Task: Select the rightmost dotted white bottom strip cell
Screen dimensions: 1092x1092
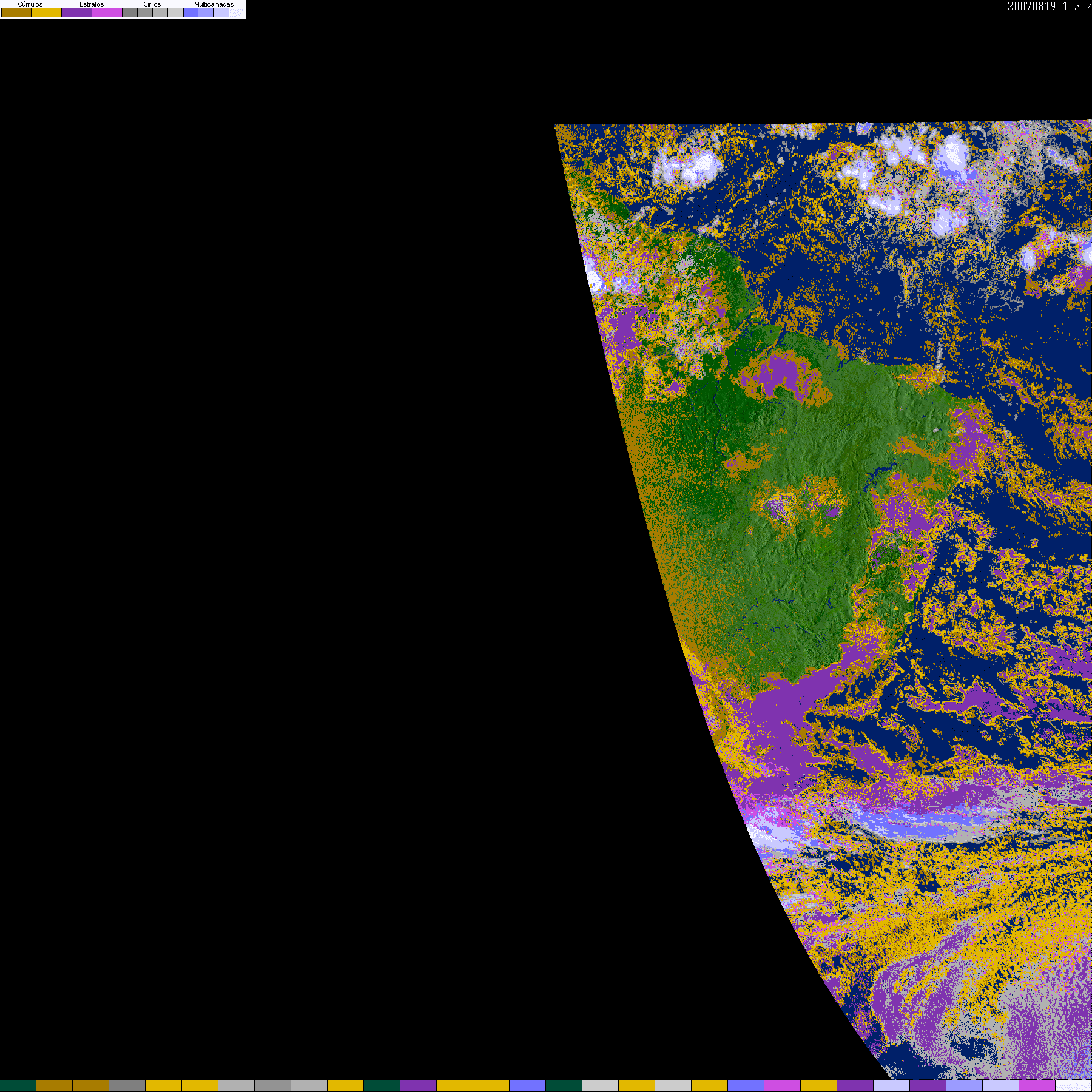Action: (x=1074, y=1086)
